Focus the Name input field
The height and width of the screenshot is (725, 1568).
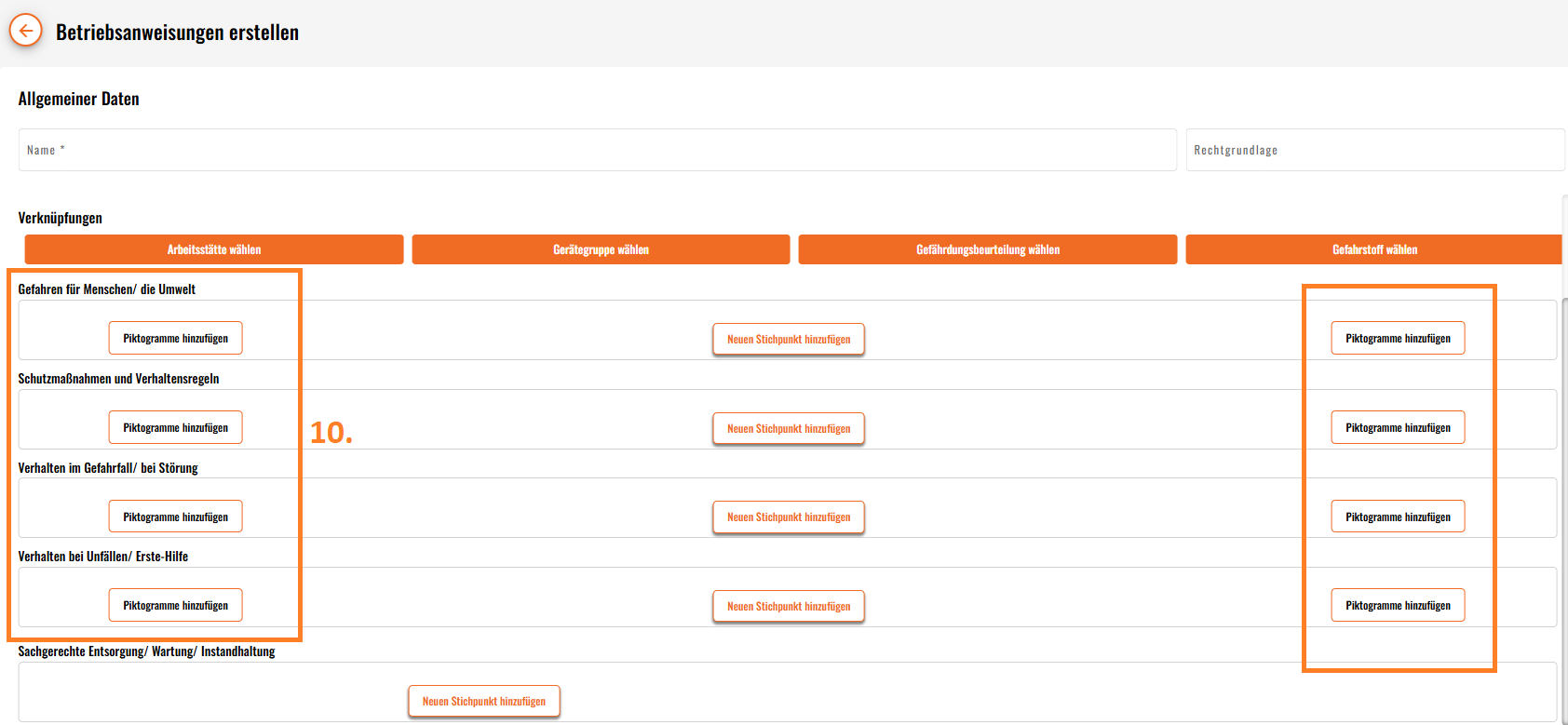[x=598, y=150]
